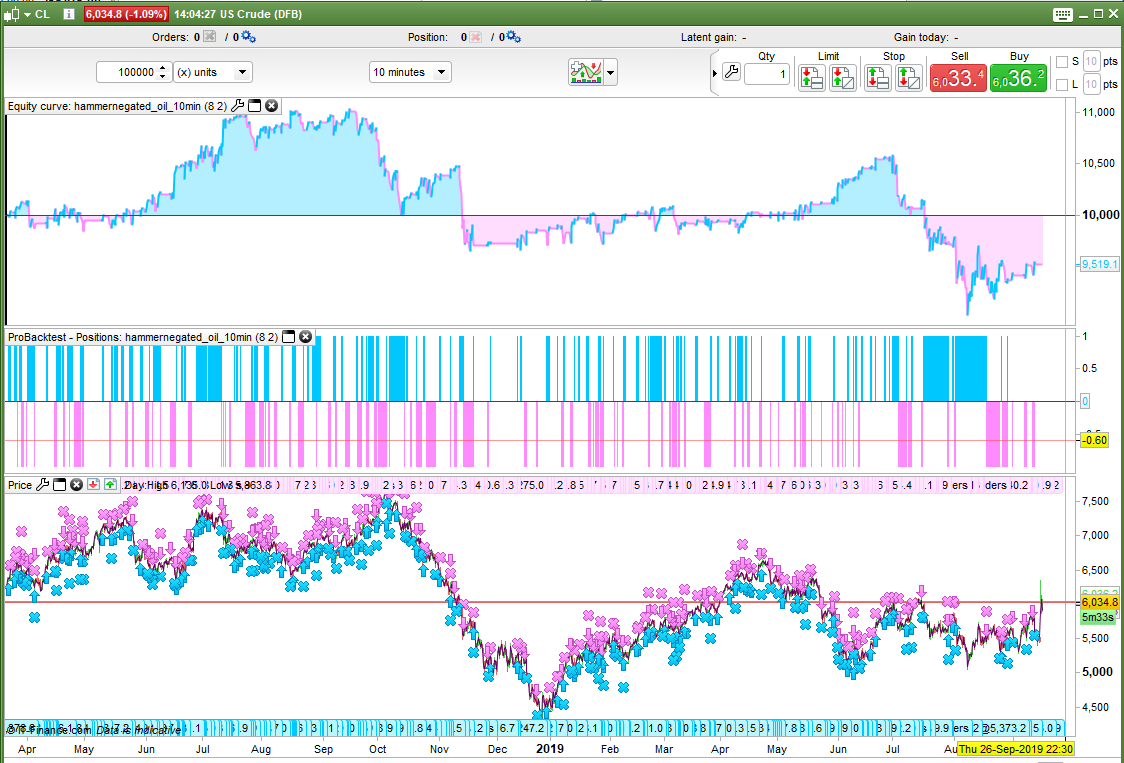Click the first Stop order icon

click(877, 78)
